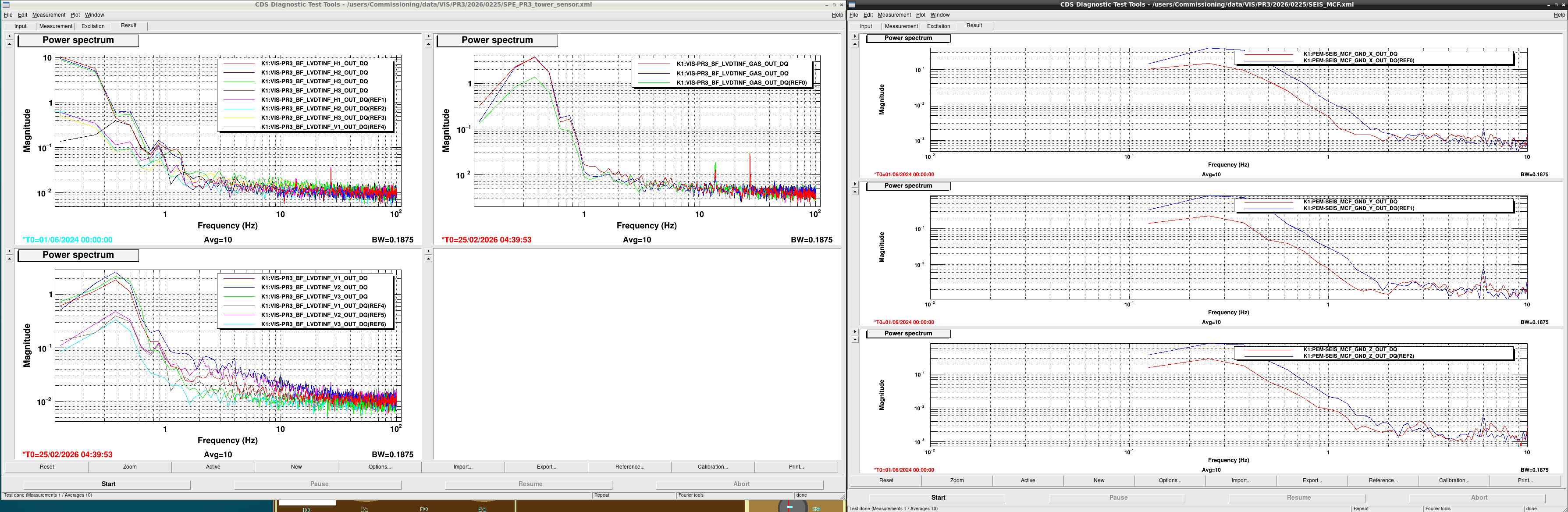Click window menu icon of SEIS_MCF.xml title bar
Viewport: 1568px width, 512px height.
[852, 4]
